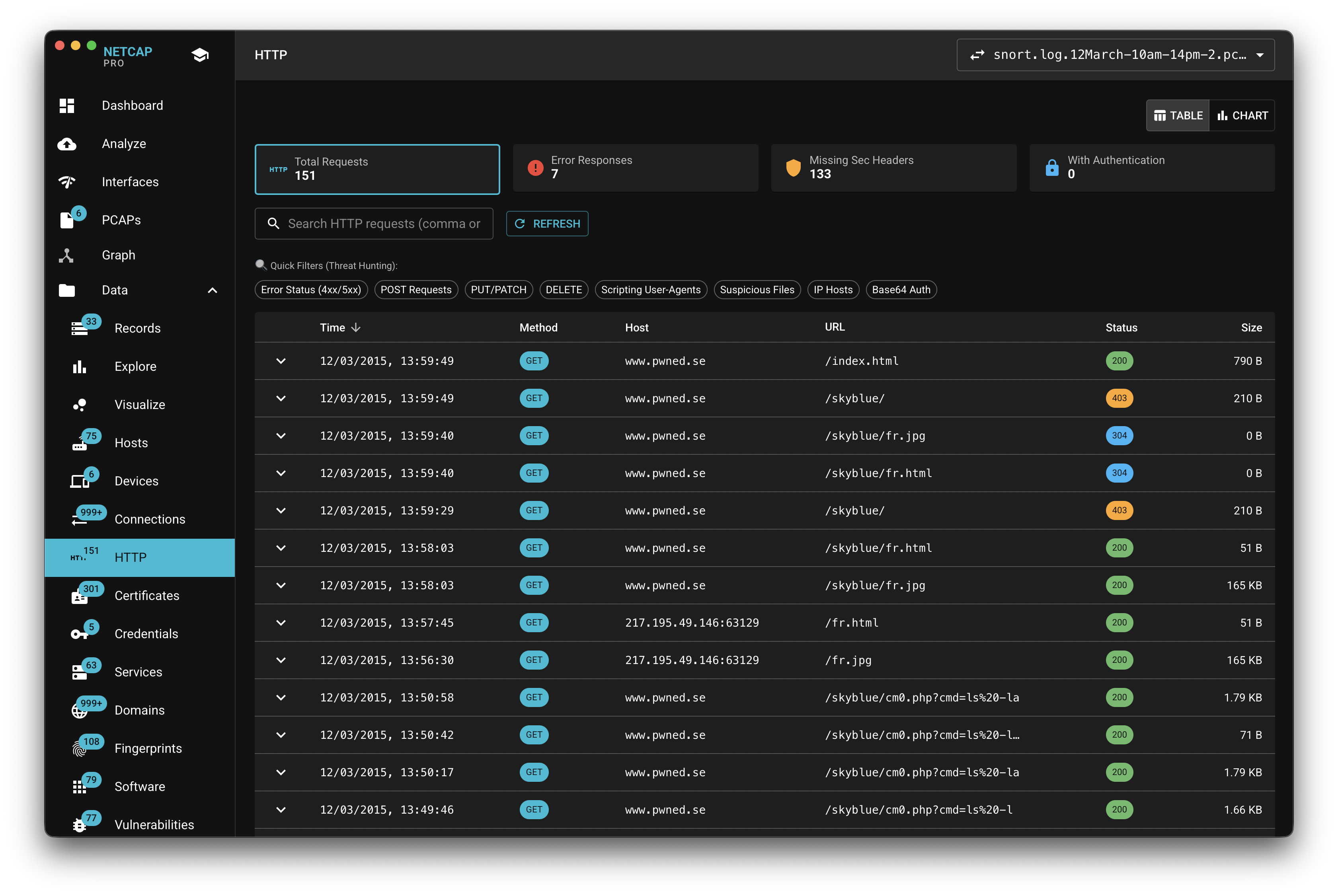Sort by the Time column header
Image resolution: width=1338 pixels, height=896 pixels.
point(340,327)
